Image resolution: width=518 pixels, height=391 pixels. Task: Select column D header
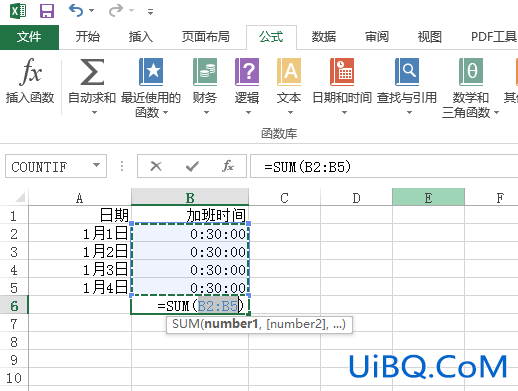356,197
